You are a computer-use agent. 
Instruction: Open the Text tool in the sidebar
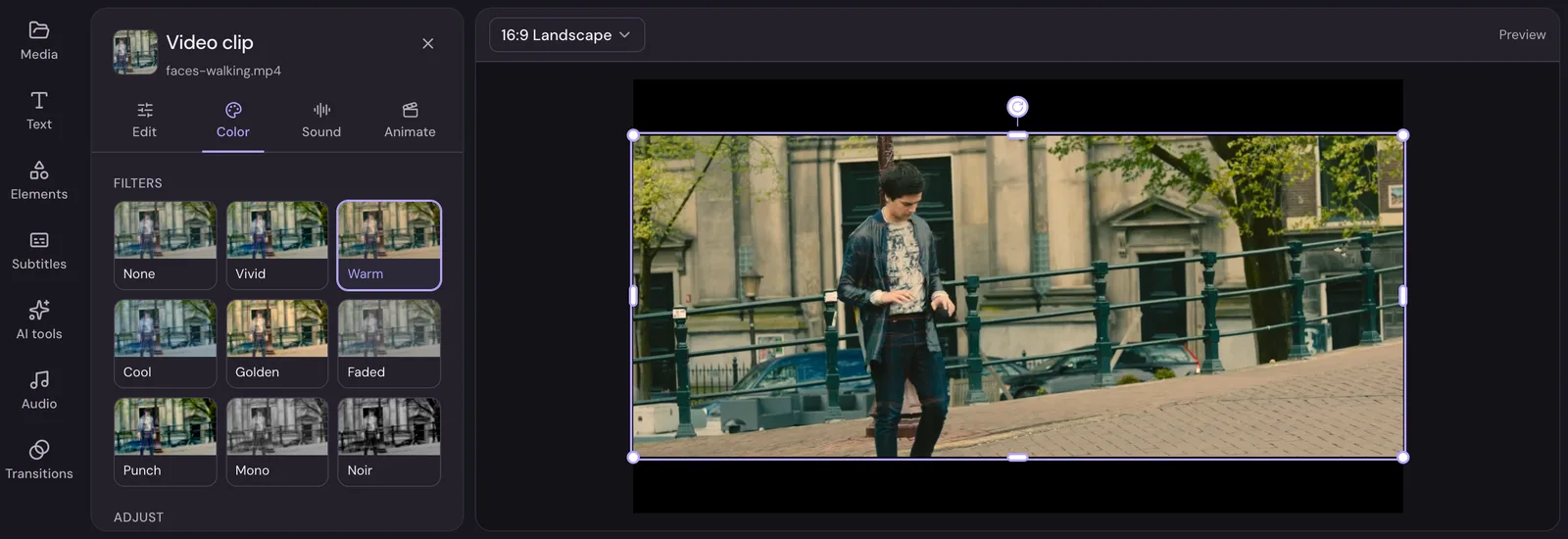click(39, 111)
